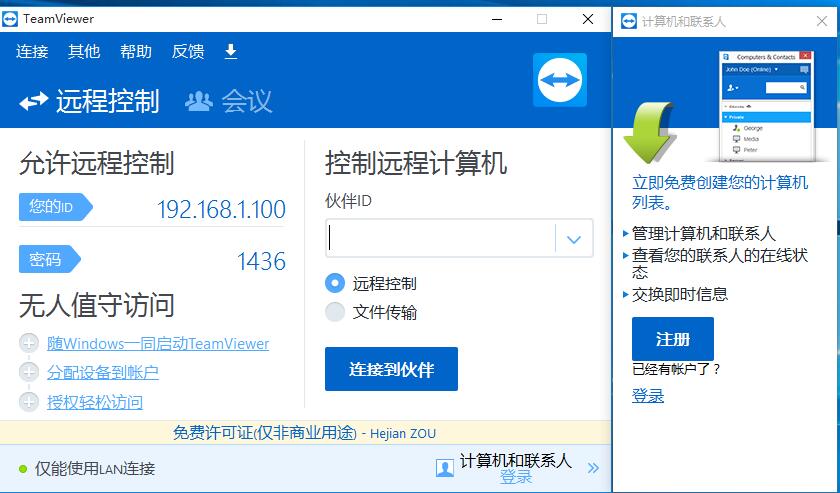The image size is (840, 493).
Task: Click the plus icon beside 随Windows一同启动TeamViewer
Action: coord(28,343)
